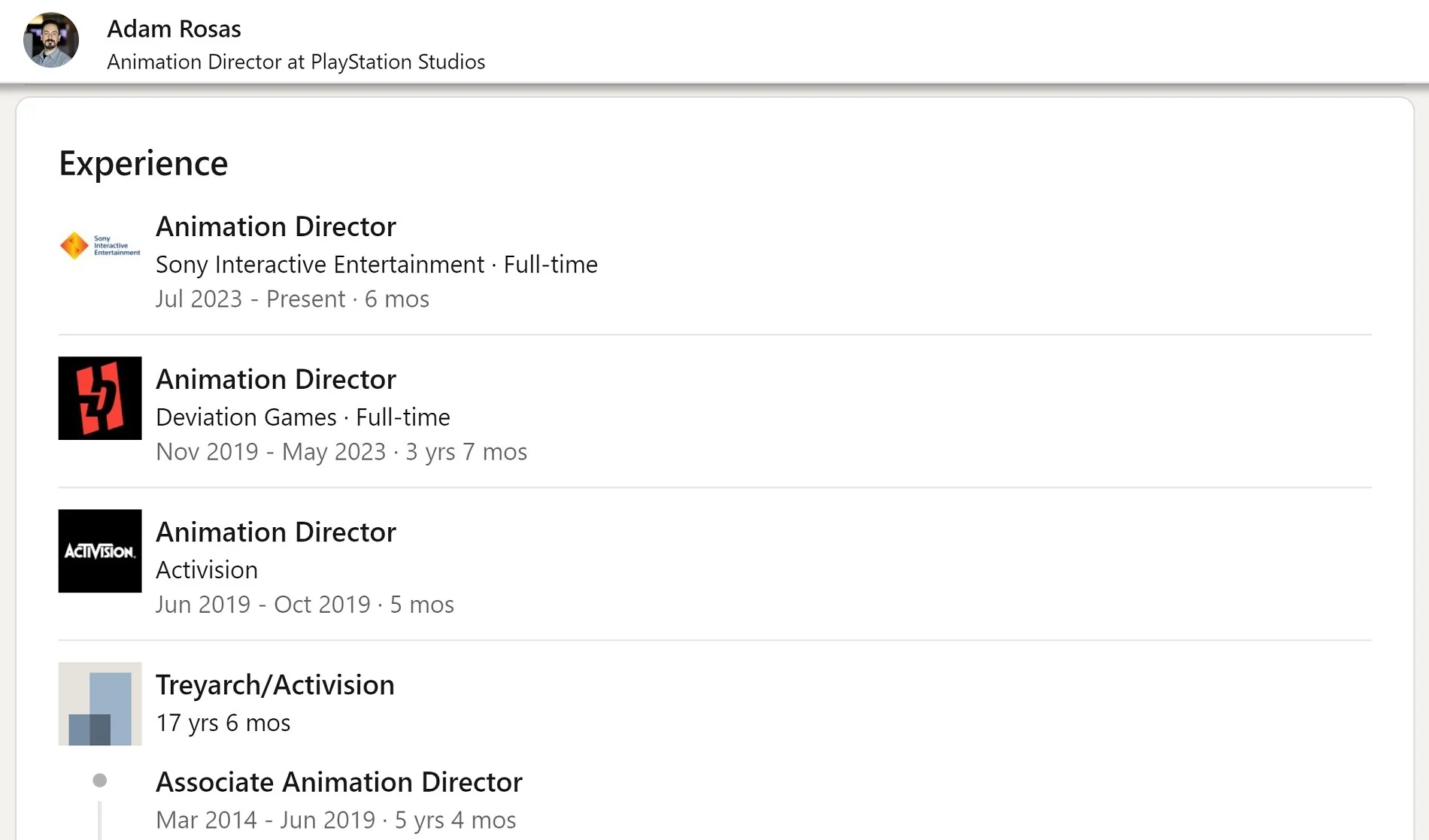Viewport: 1429px width, 840px height.
Task: Open the Sony Interactive Entertainment logo
Action: point(100,245)
